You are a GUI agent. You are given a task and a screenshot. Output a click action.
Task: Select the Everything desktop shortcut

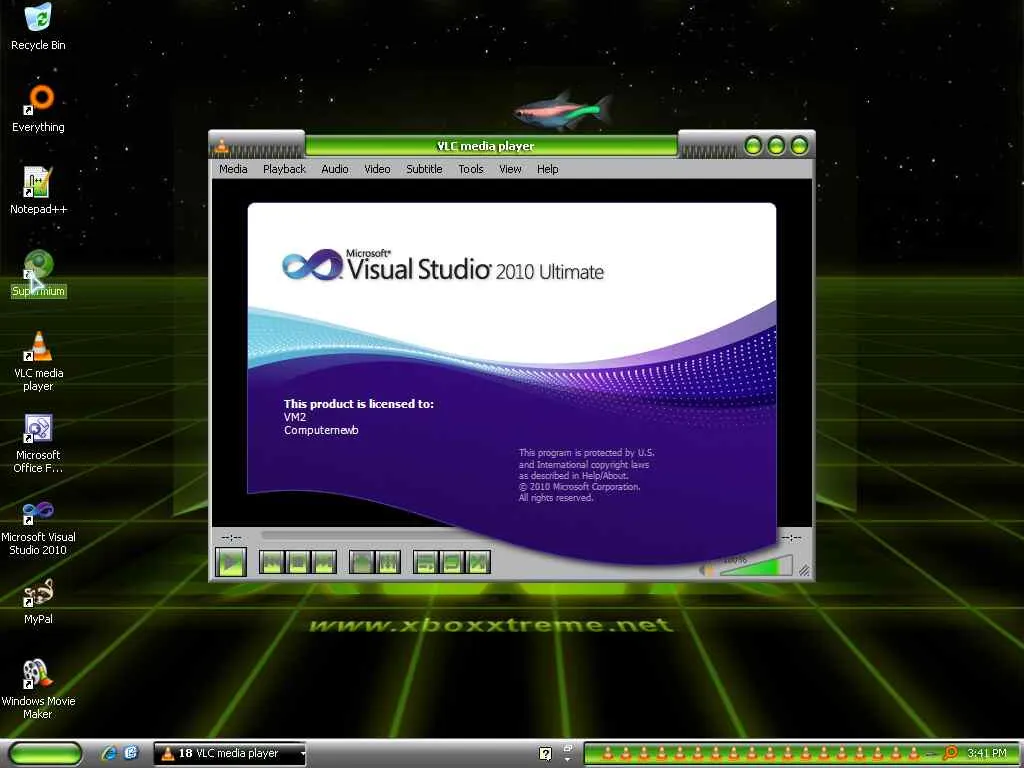click(x=38, y=108)
